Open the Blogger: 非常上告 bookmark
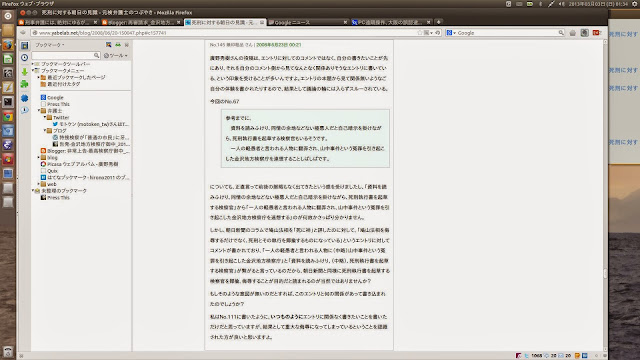Image resolution: width=640 pixels, height=360 pixels. (x=85, y=151)
